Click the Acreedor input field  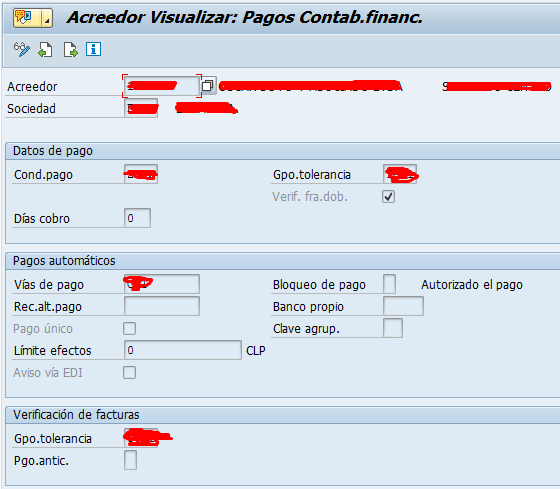click(x=161, y=86)
